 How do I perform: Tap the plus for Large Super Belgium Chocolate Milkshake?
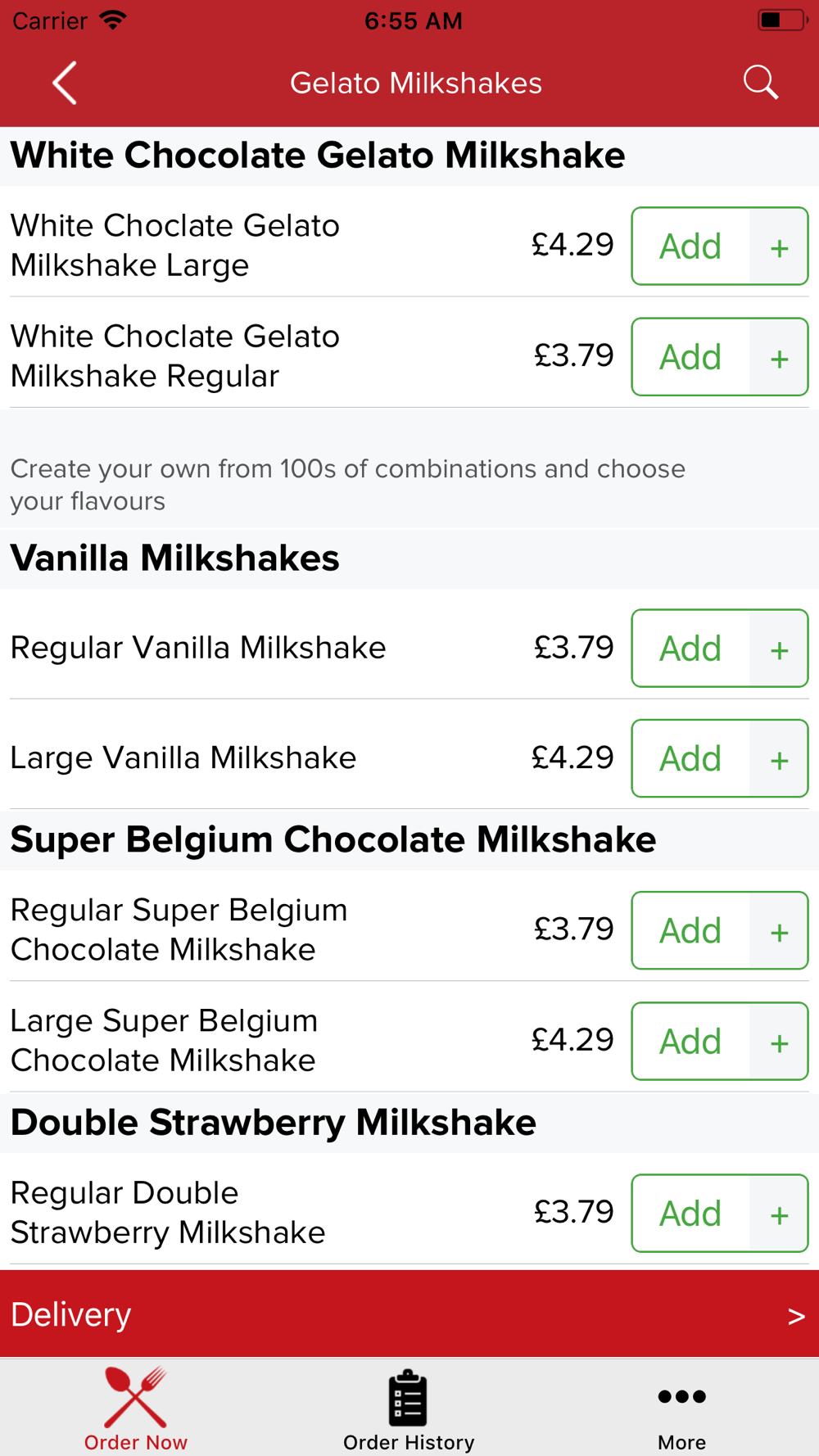click(779, 1042)
